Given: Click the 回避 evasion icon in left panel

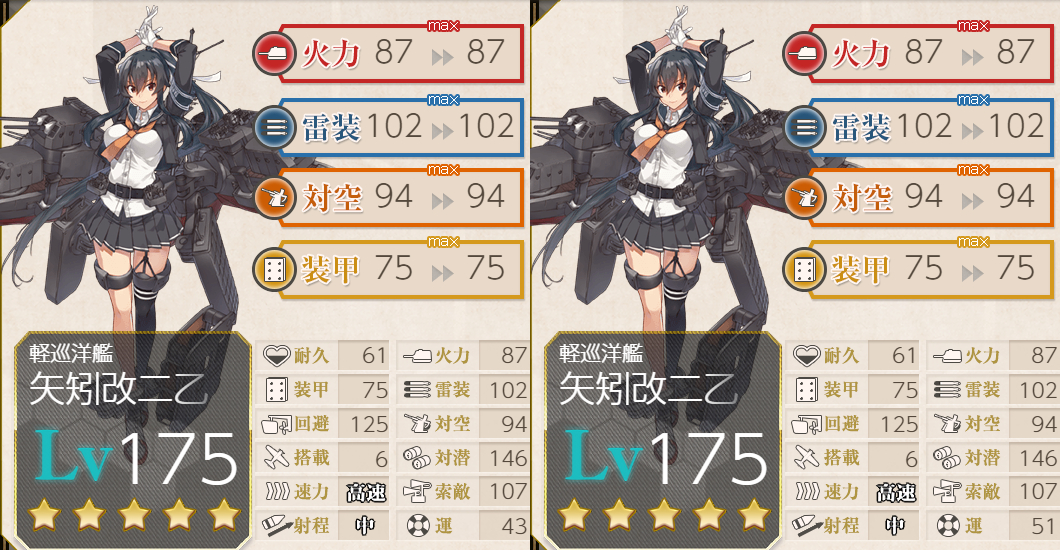Looking at the screenshot, I should pyautogui.click(x=276, y=424).
